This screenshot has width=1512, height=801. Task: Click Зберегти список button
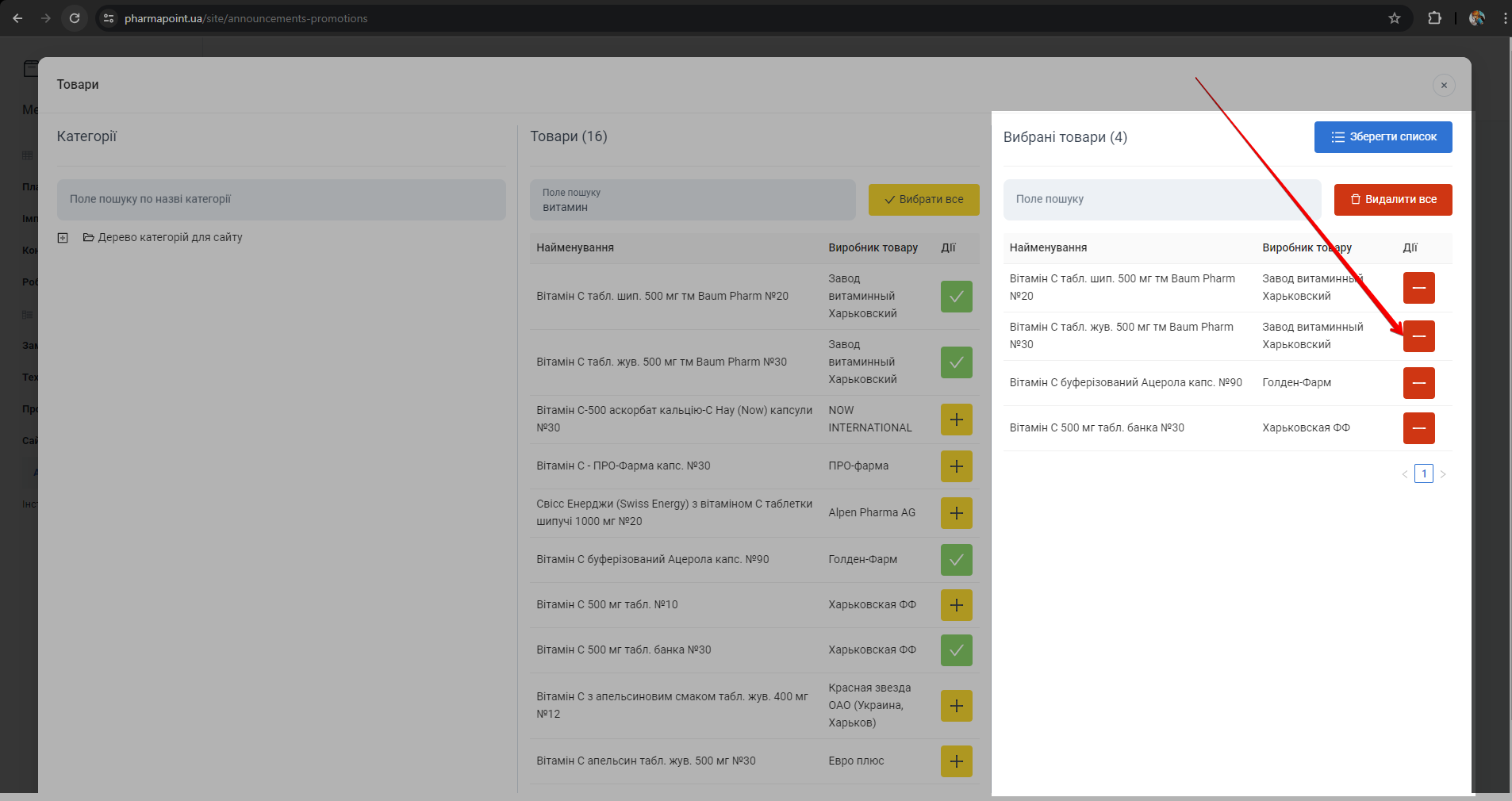coord(1383,137)
